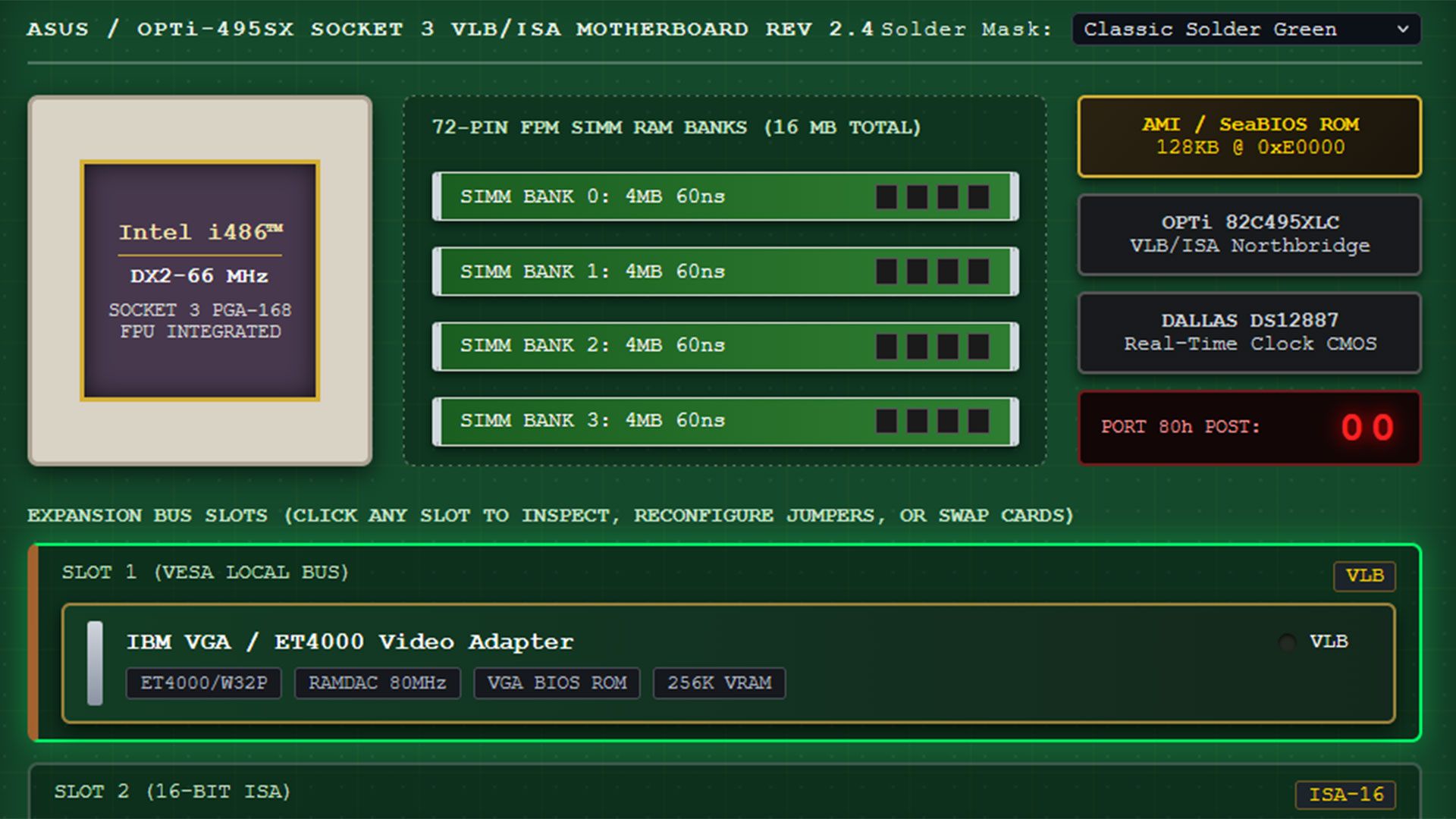
Task: Click the VLB badge on Slot 1 header
Action: tap(1364, 576)
